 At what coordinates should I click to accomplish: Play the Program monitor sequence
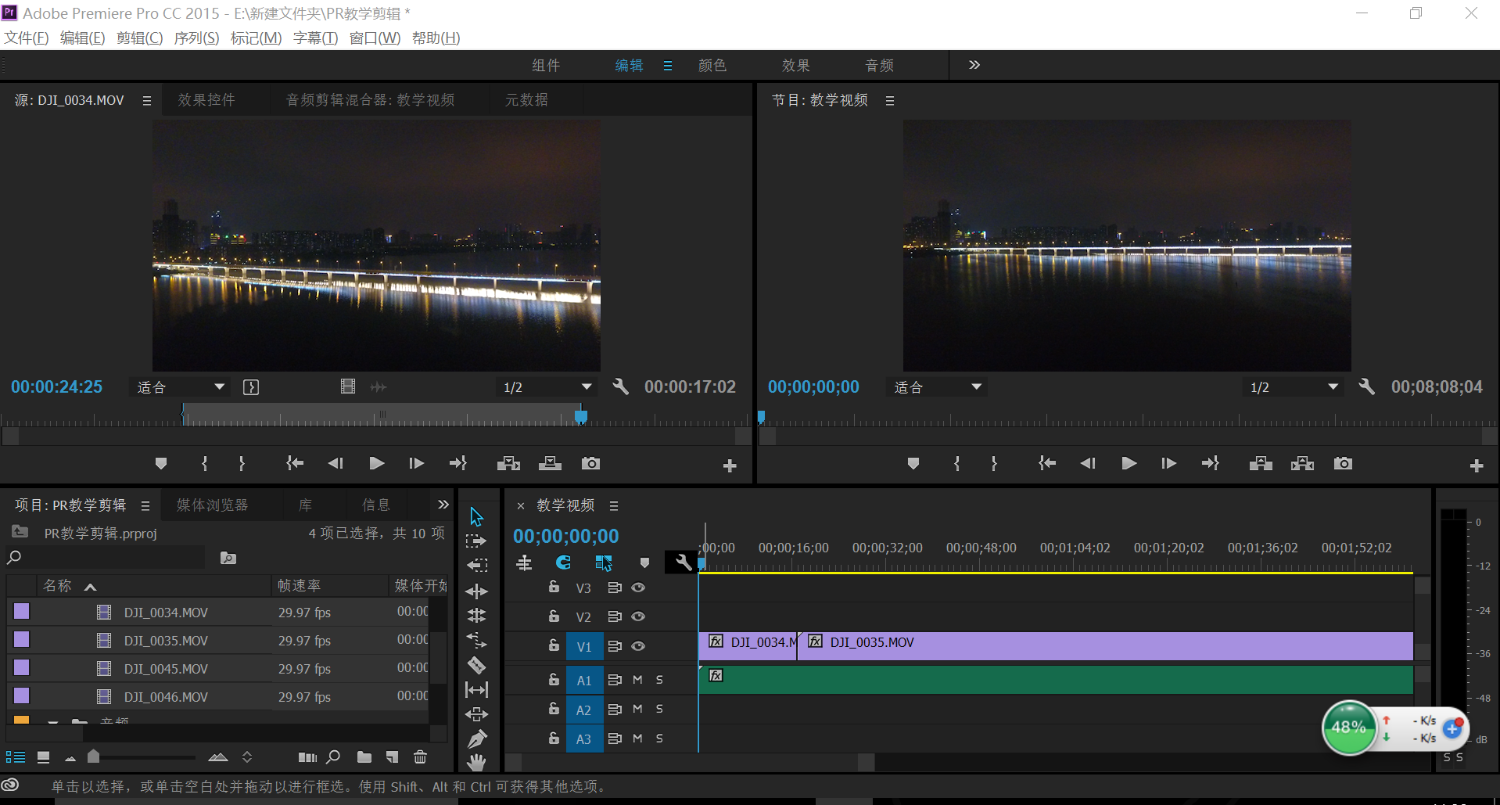pyautogui.click(x=1129, y=464)
